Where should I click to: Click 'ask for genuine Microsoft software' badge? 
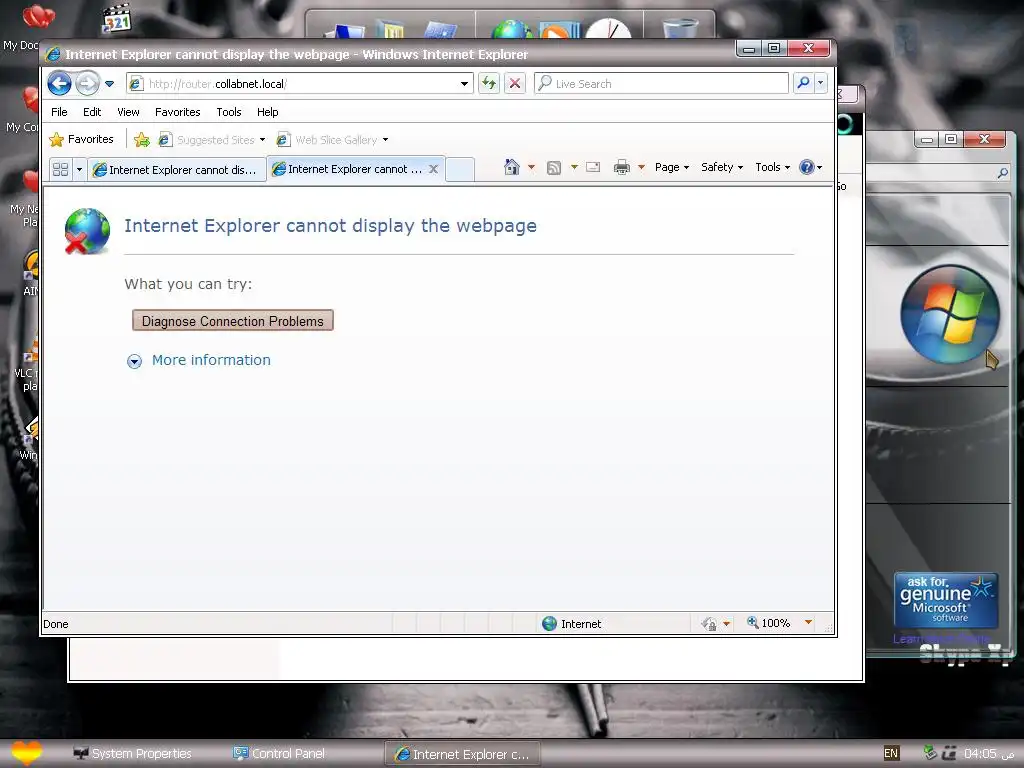[x=946, y=600]
